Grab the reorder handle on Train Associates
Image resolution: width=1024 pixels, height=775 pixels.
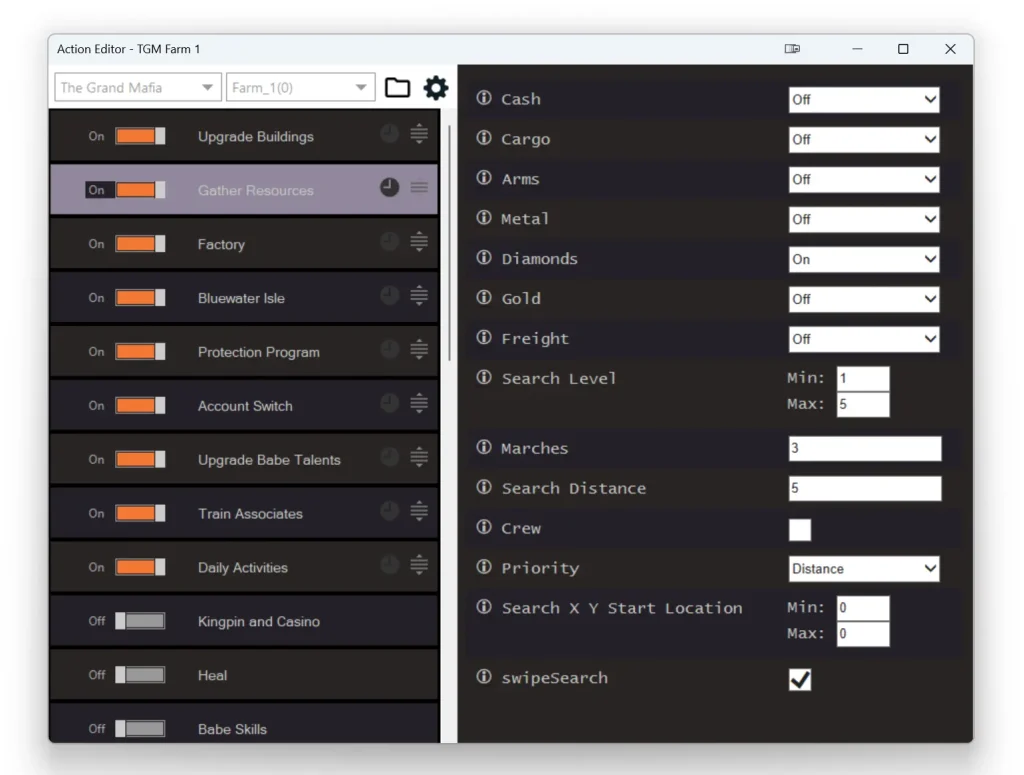tap(419, 511)
